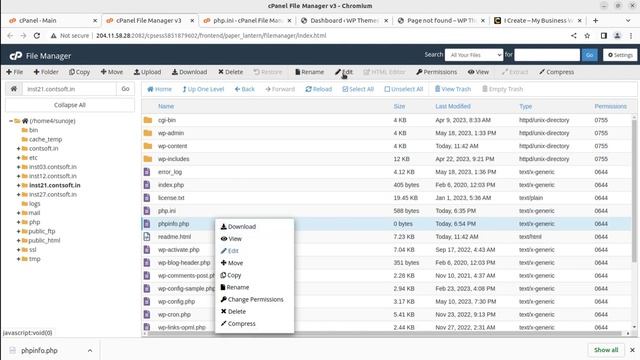Collapse the /home4/sunoje root node

pyautogui.click(x=11, y=121)
